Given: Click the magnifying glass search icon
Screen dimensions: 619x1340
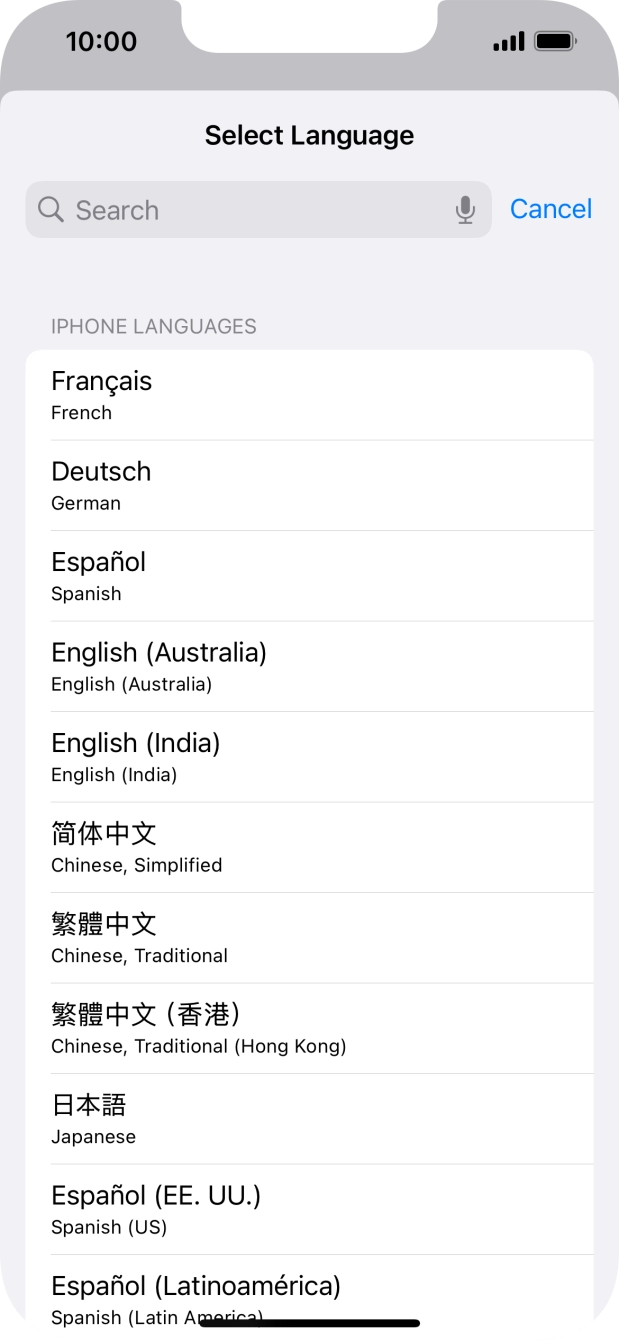Looking at the screenshot, I should click(x=49, y=209).
